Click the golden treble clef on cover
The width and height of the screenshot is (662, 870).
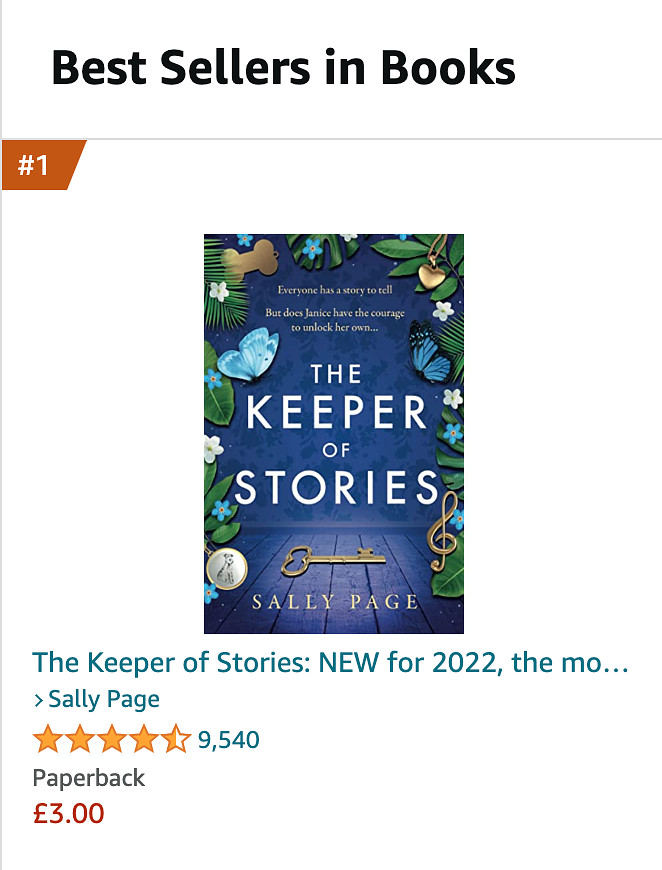pos(442,526)
